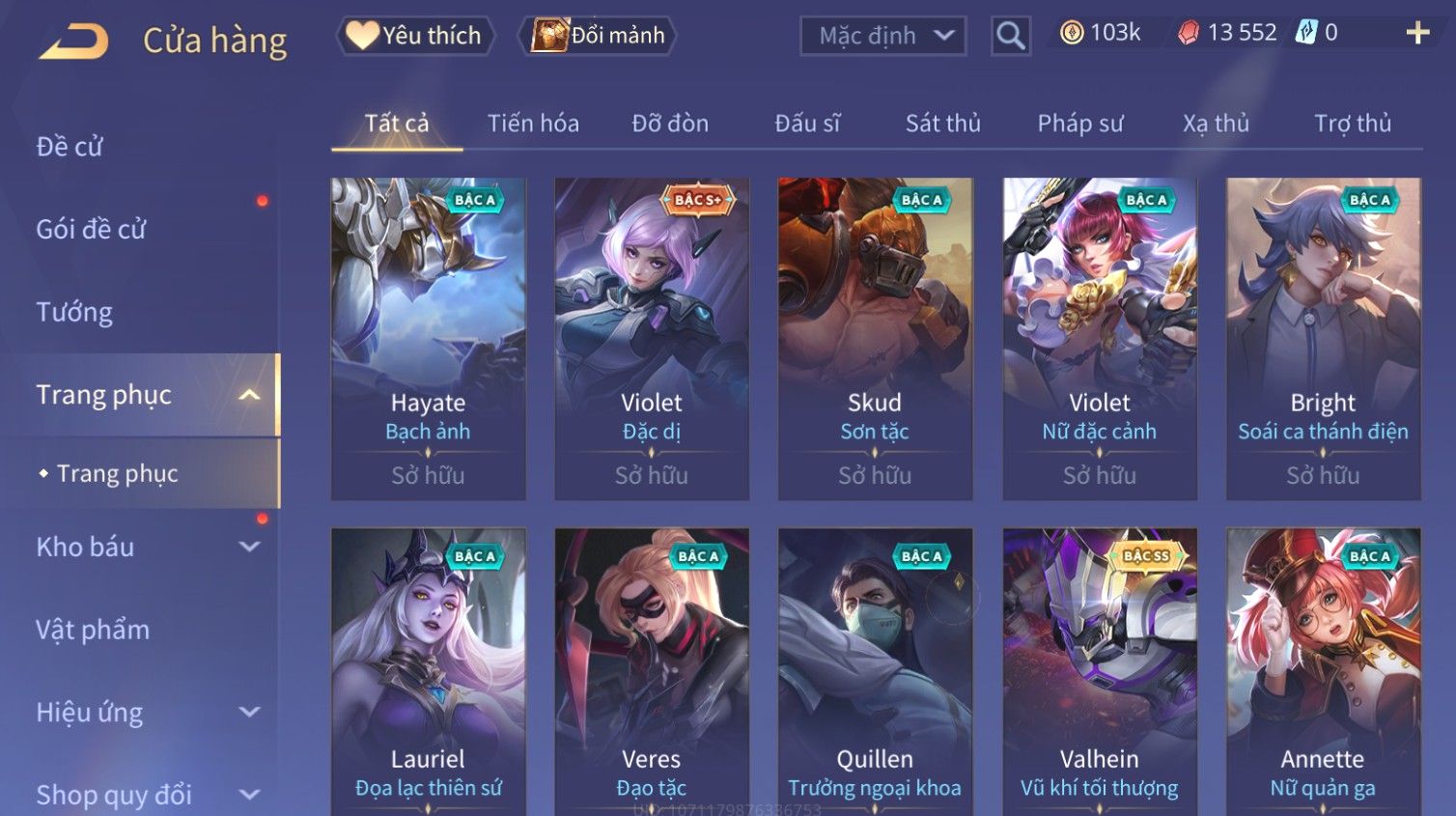The width and height of the screenshot is (1456, 816).
Task: Open the Tướng menu item
Action: pyautogui.click(x=74, y=312)
